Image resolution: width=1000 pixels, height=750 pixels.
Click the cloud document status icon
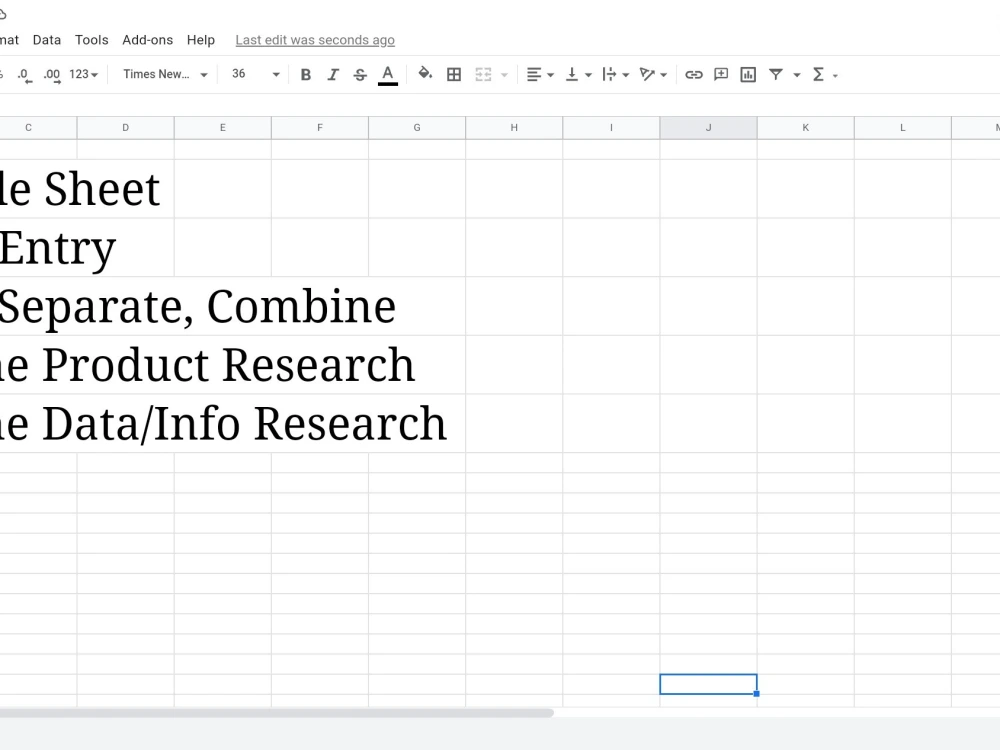[x=2, y=13]
